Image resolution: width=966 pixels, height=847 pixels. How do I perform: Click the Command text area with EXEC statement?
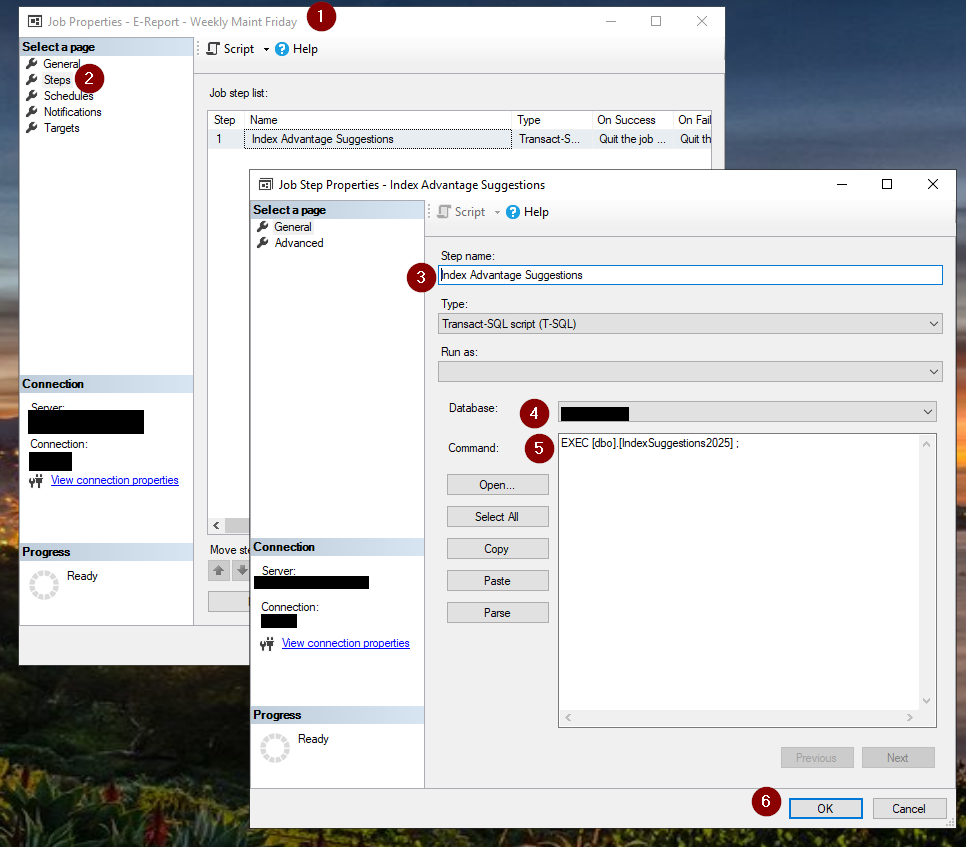pyautogui.click(x=738, y=570)
